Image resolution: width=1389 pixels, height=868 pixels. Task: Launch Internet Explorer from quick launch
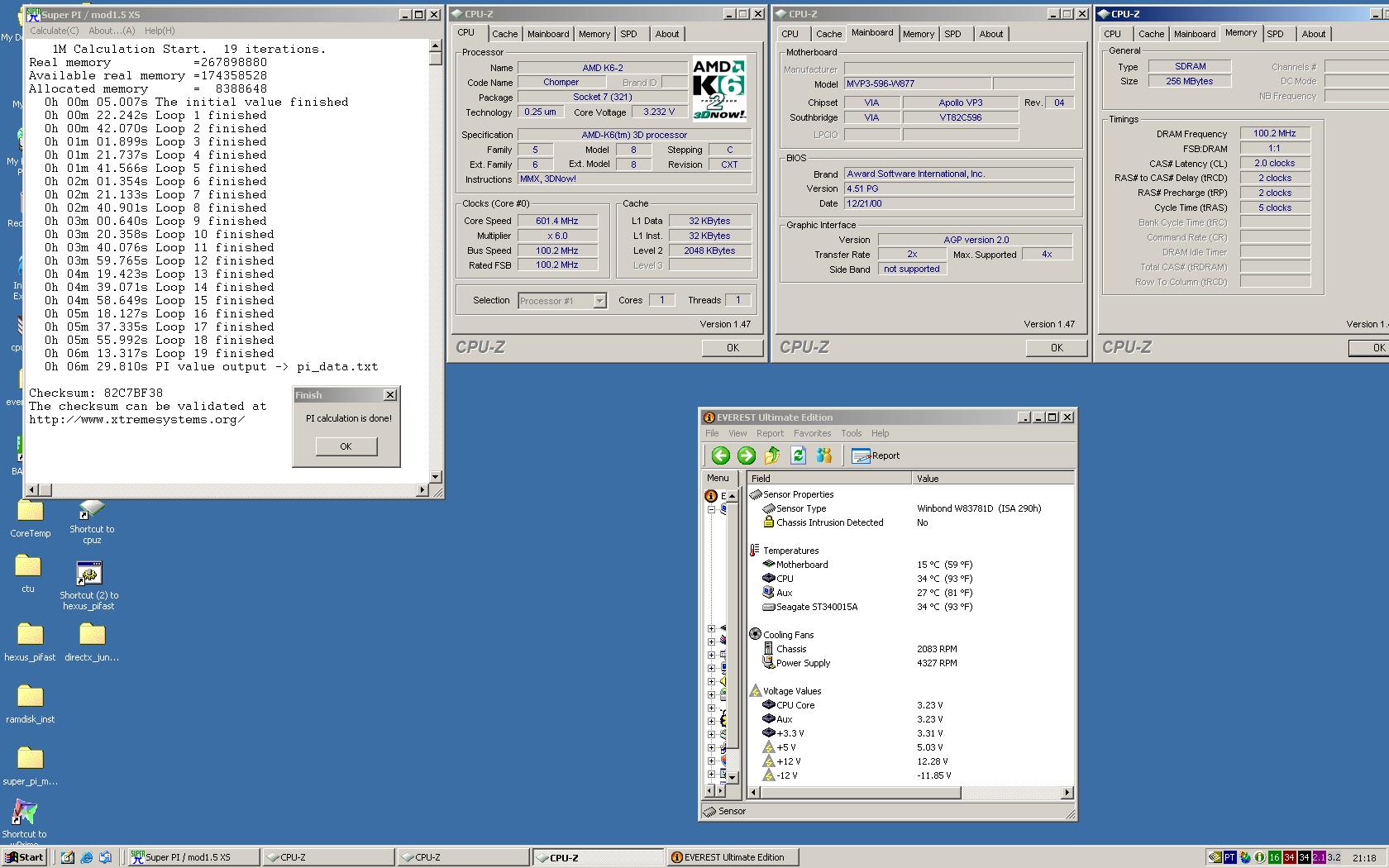click(86, 857)
